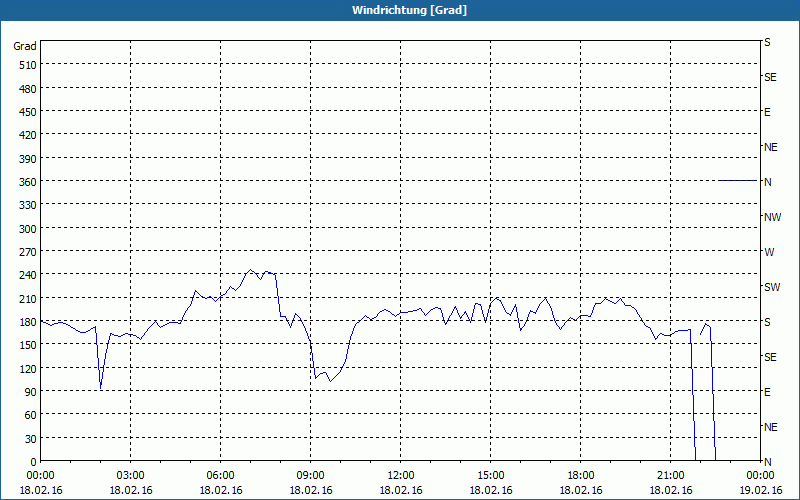Screen dimensions: 800x500
Task: Select the 18:00 time label
Action: [581, 476]
